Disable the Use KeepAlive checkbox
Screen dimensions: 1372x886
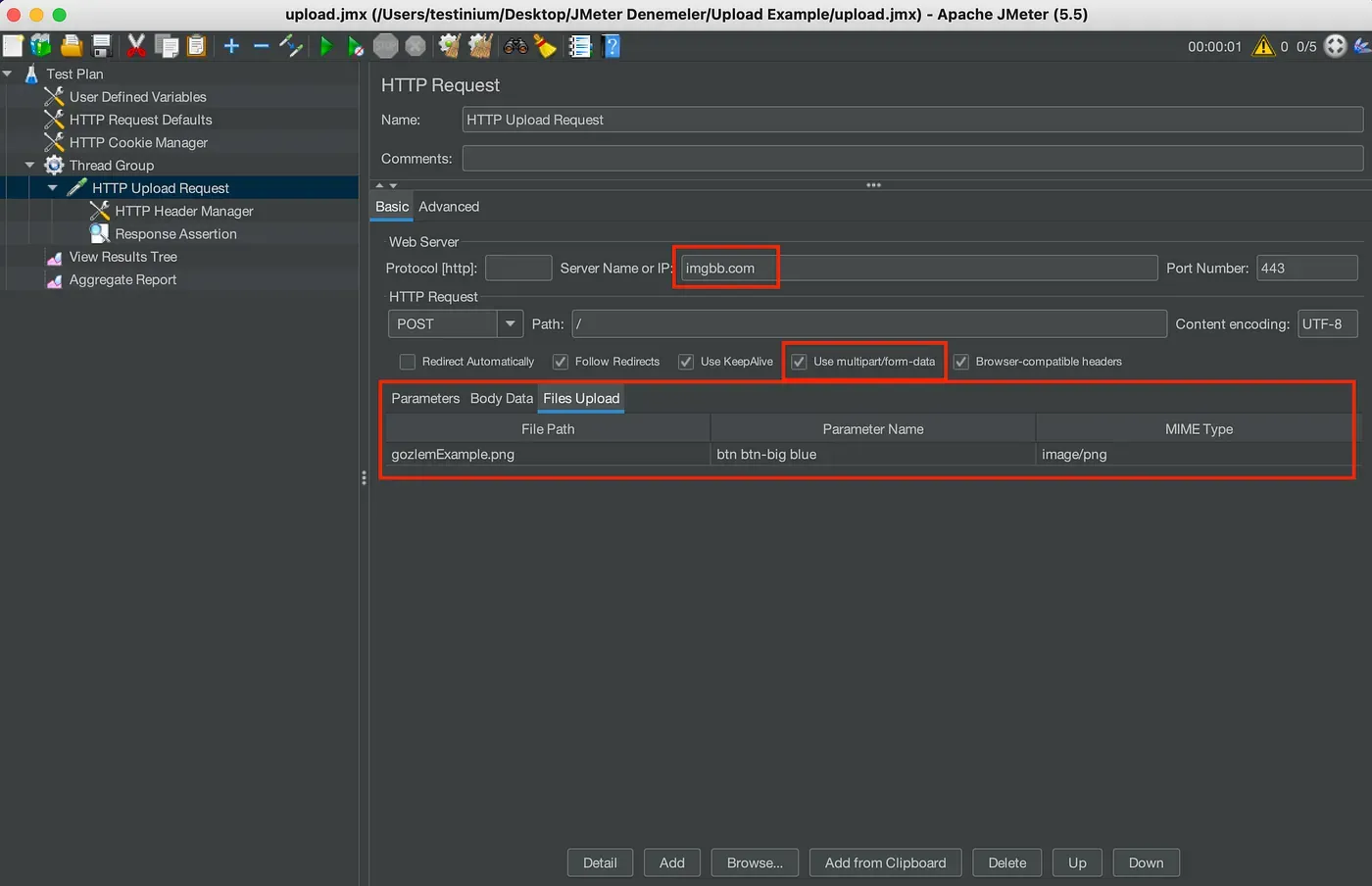tap(685, 362)
